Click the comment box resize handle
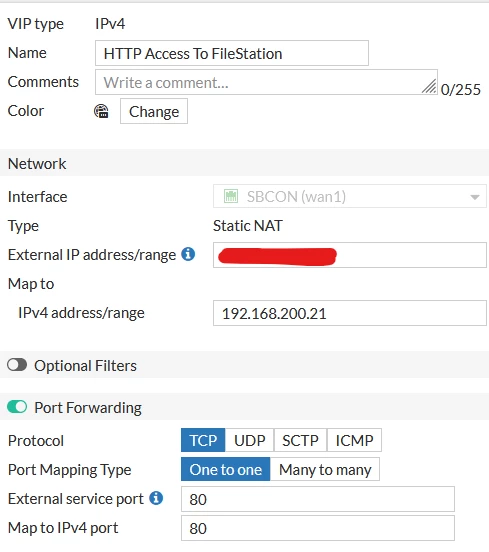Viewport: 489px width, 552px height. pyautogui.click(x=429, y=86)
